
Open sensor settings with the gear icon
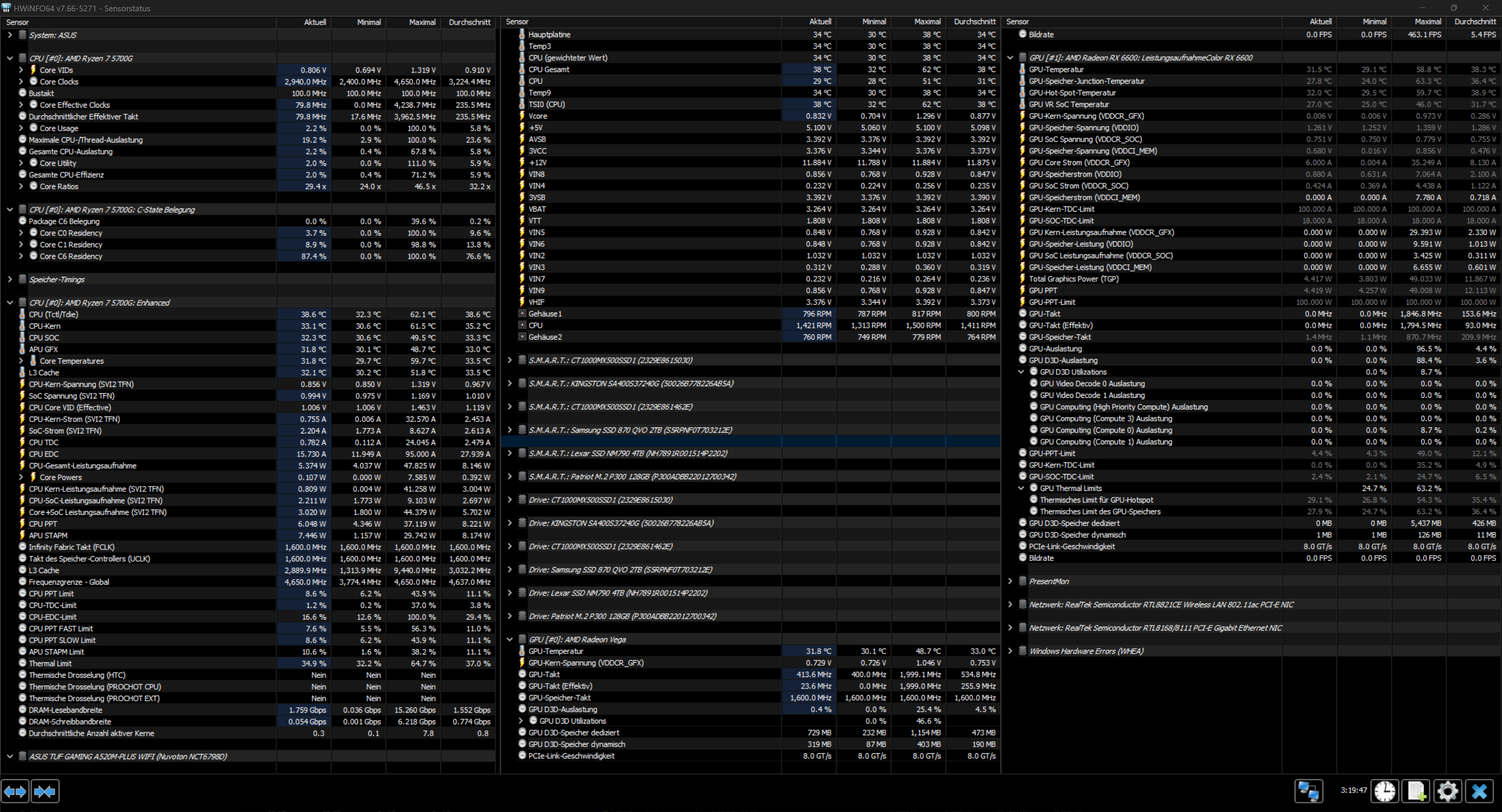tap(1447, 791)
